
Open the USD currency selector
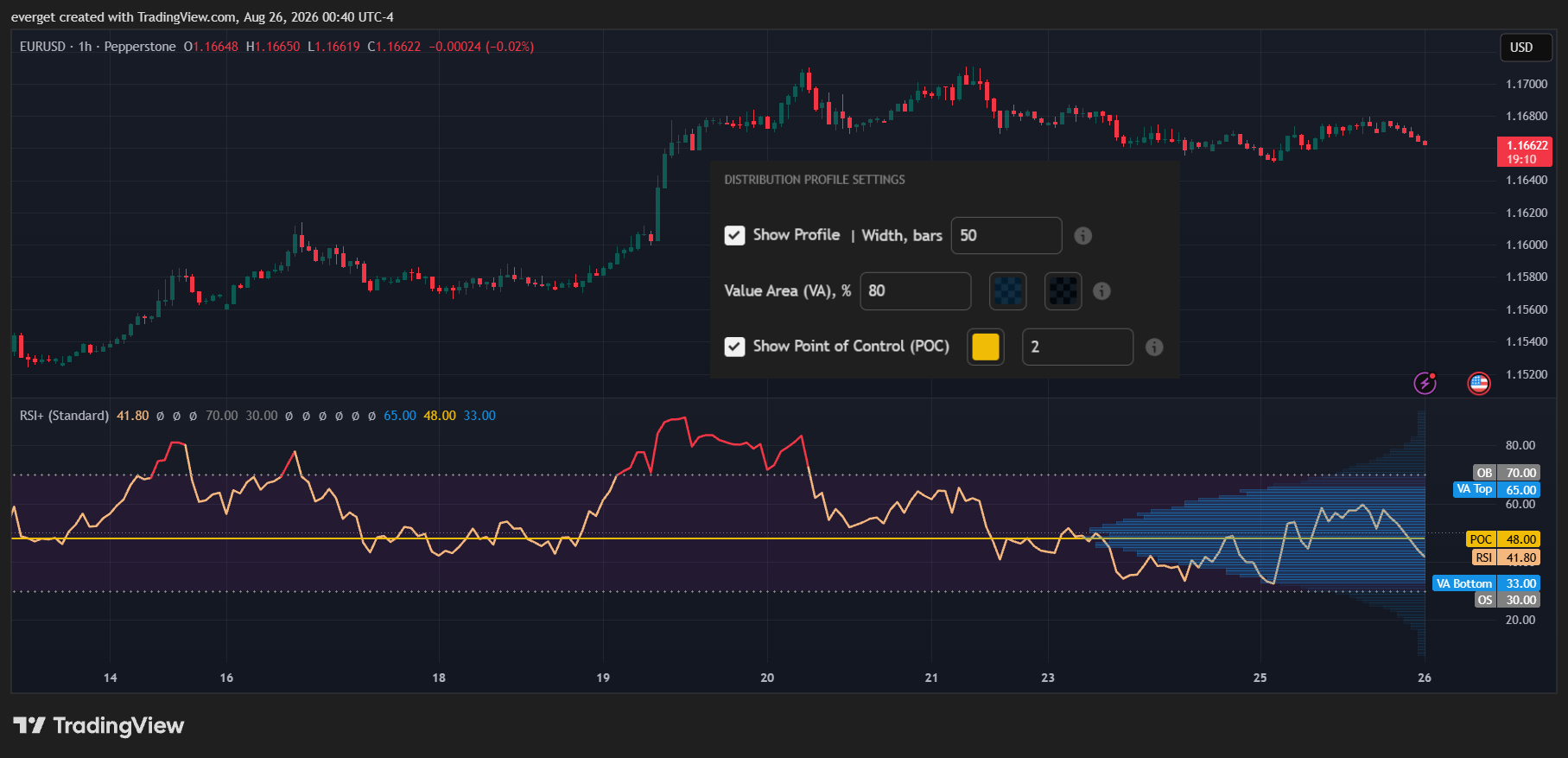click(1527, 48)
